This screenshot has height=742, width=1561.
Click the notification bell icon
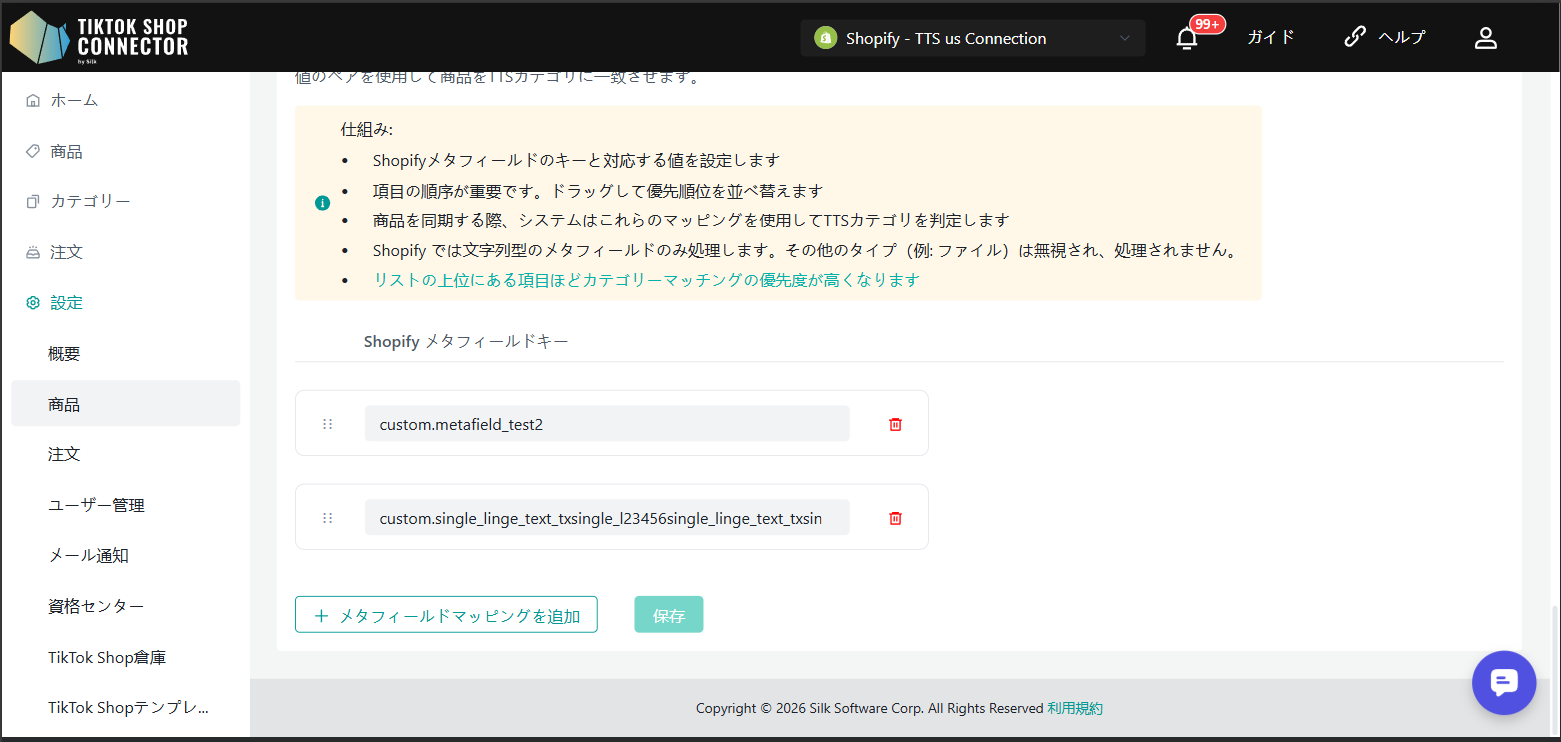pos(1187,38)
